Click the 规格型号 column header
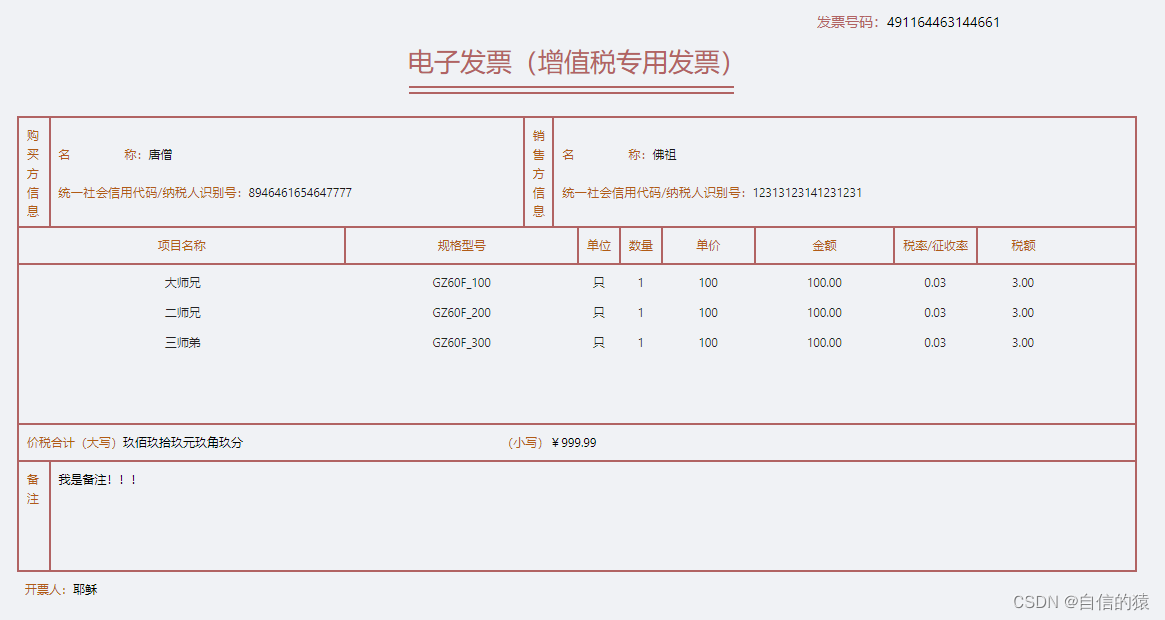The height and width of the screenshot is (620, 1165). (461, 245)
